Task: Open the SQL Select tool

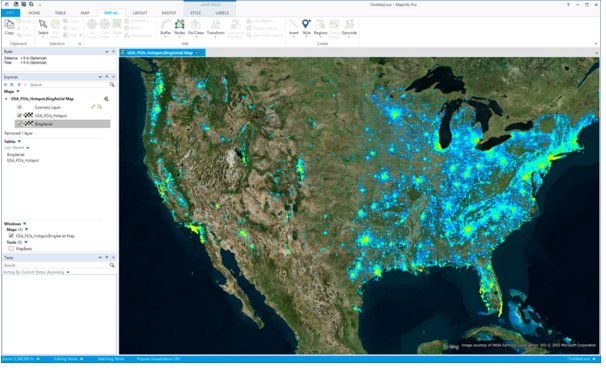Action: point(55,28)
